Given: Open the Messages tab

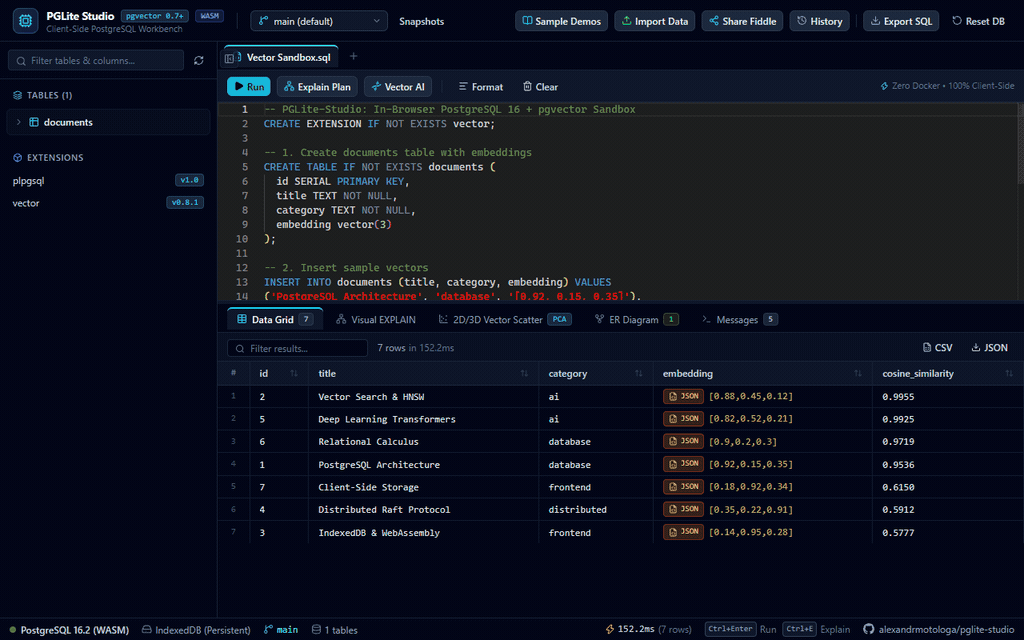Looking at the screenshot, I should tap(739, 319).
